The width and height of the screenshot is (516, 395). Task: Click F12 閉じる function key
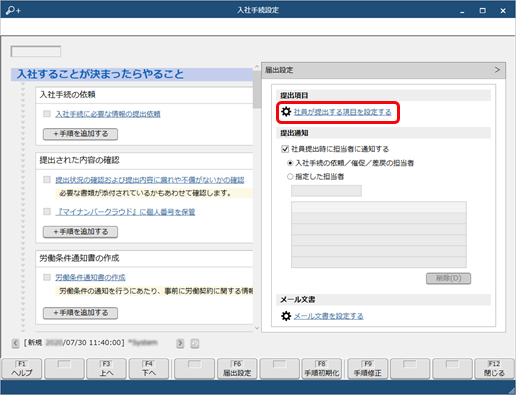tap(494, 369)
